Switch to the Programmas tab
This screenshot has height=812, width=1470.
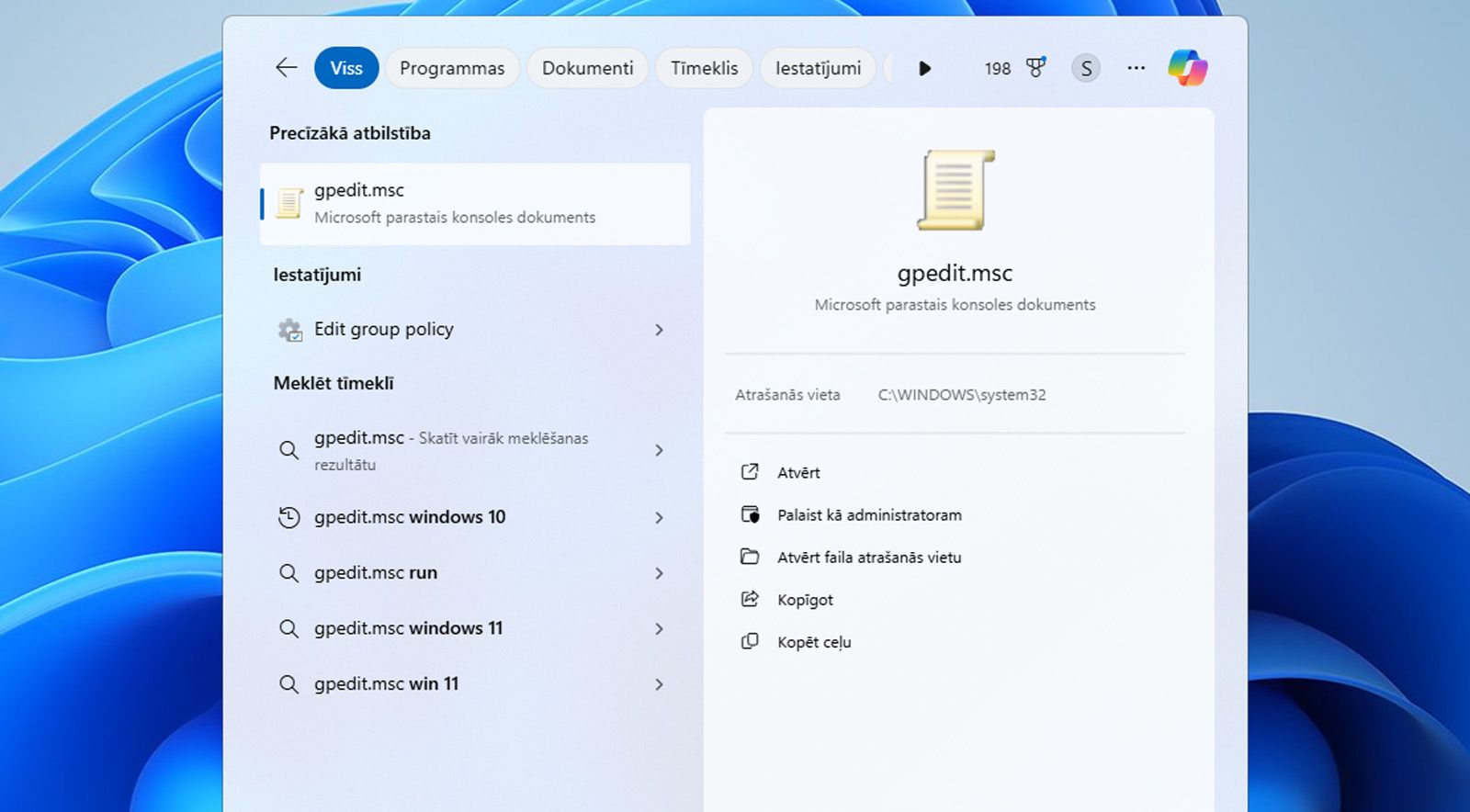tap(452, 68)
